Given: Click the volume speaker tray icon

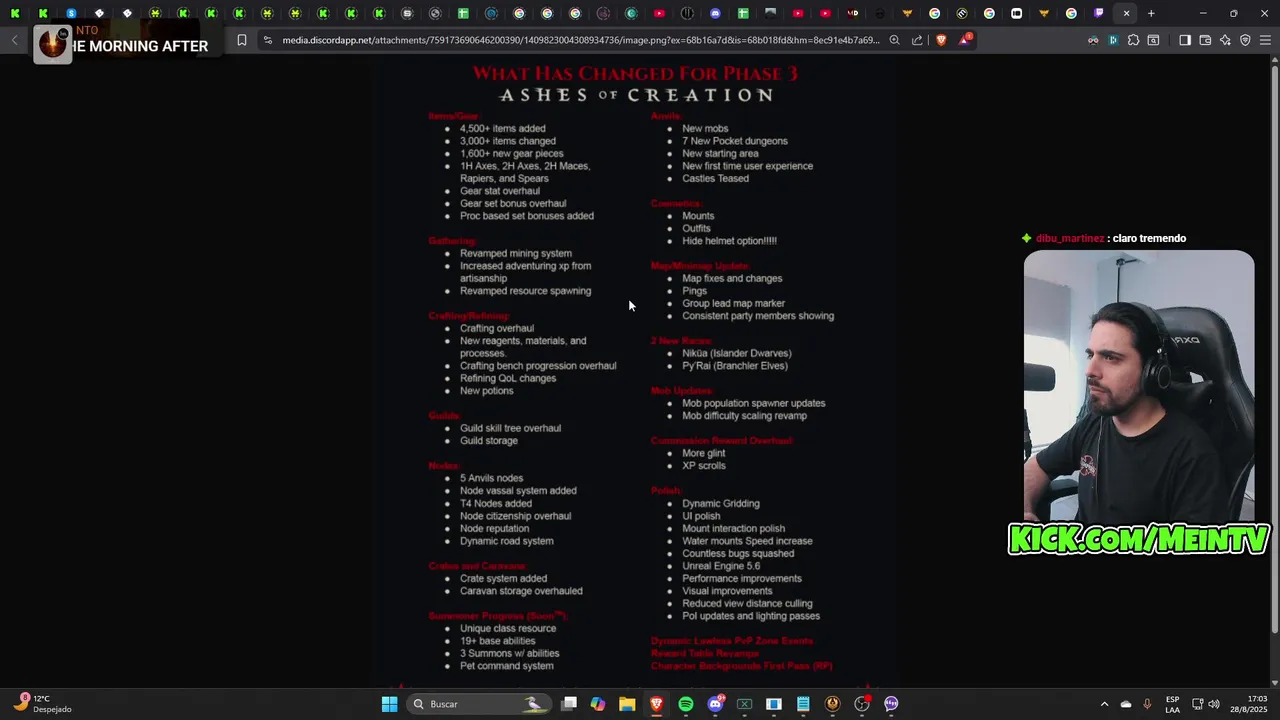Looking at the screenshot, I should coord(1214,704).
